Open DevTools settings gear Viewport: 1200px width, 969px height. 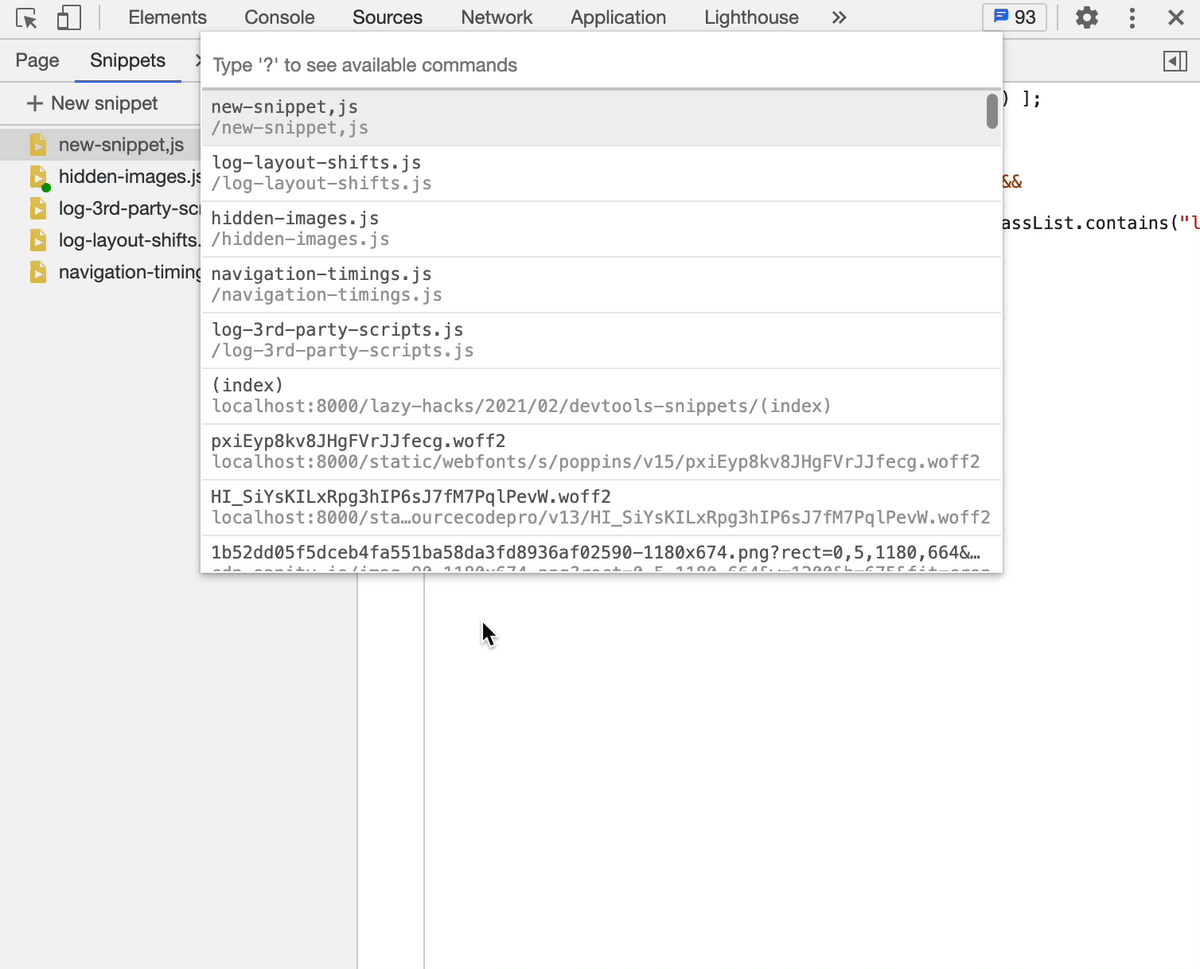(1087, 17)
